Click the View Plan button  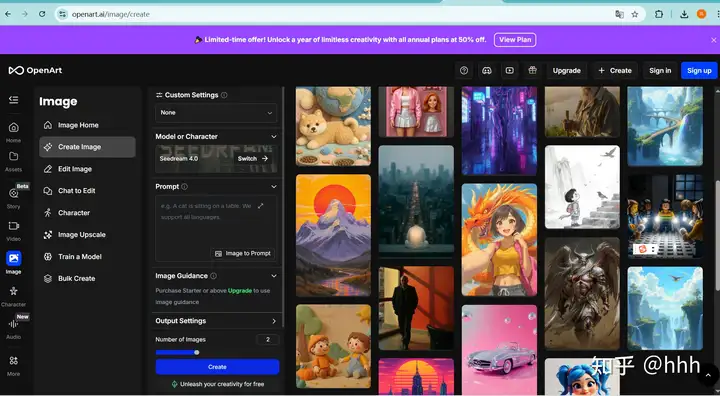[x=515, y=40]
